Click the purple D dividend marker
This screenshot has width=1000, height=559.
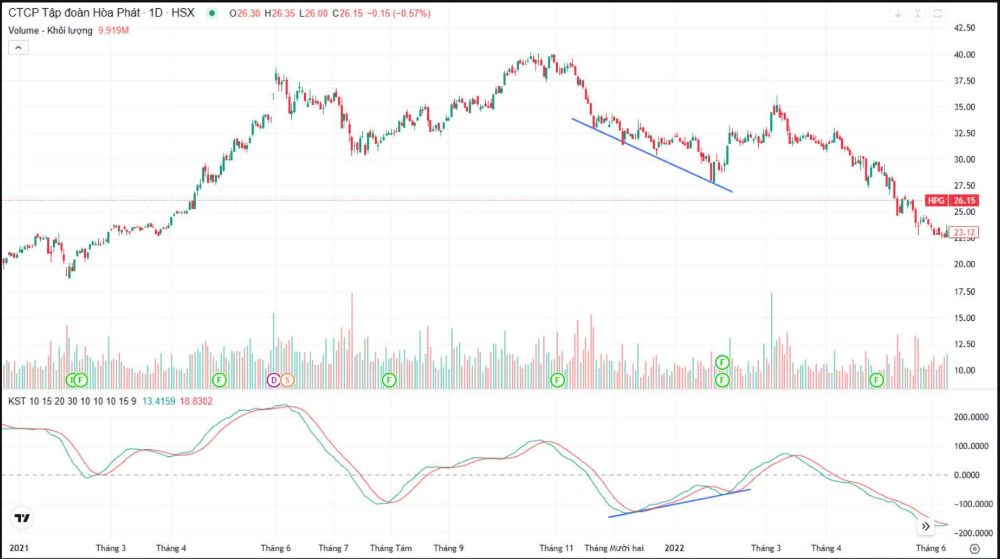click(273, 380)
